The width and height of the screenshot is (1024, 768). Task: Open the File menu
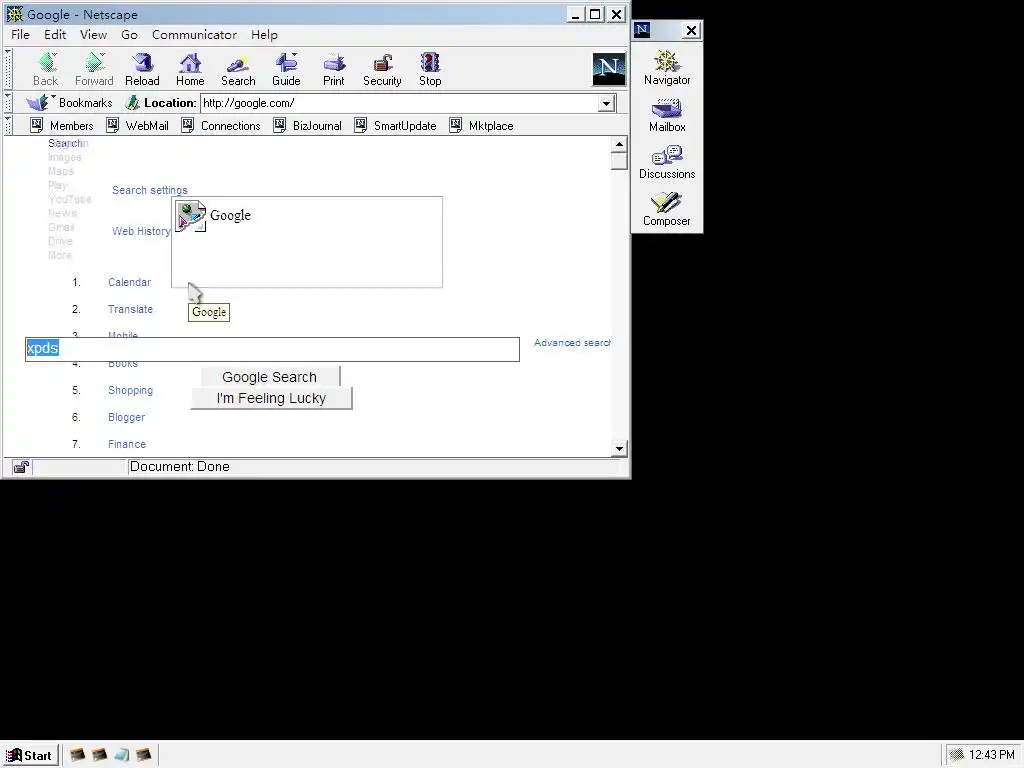click(x=20, y=35)
